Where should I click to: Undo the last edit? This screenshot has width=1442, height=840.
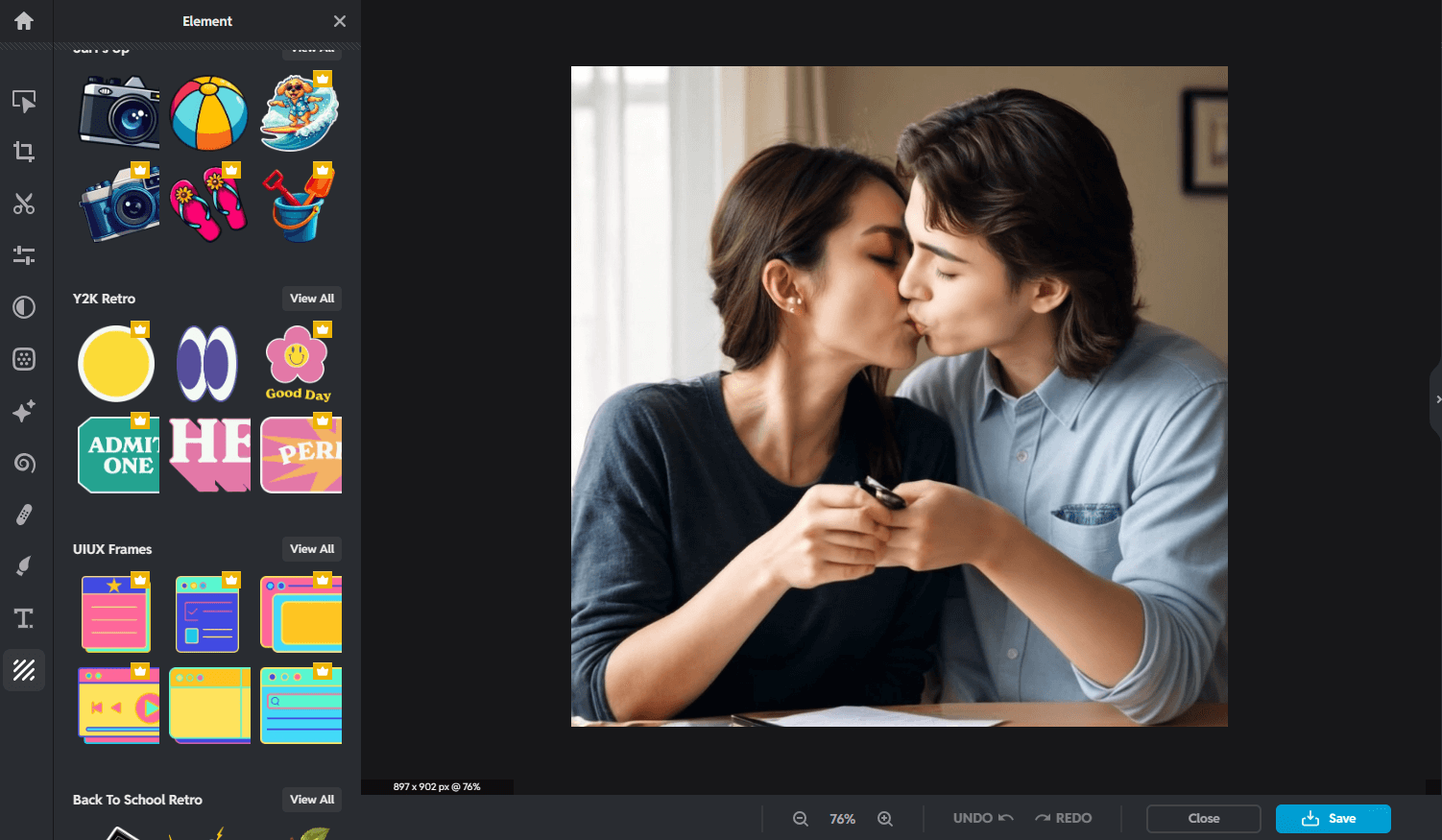[x=983, y=818]
